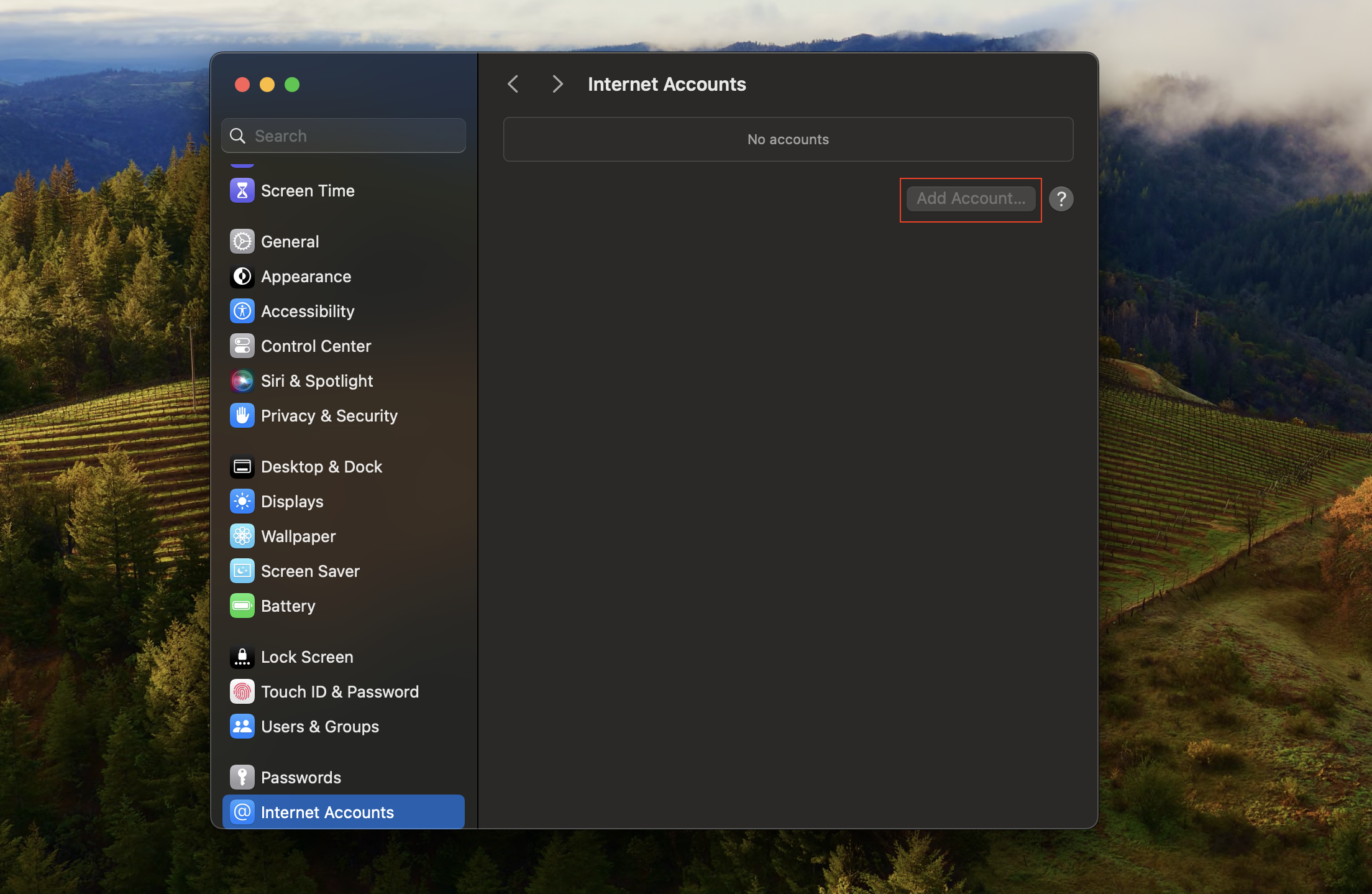Click the Screen Saver icon
Viewport: 1372px width, 894px height.
click(242, 571)
